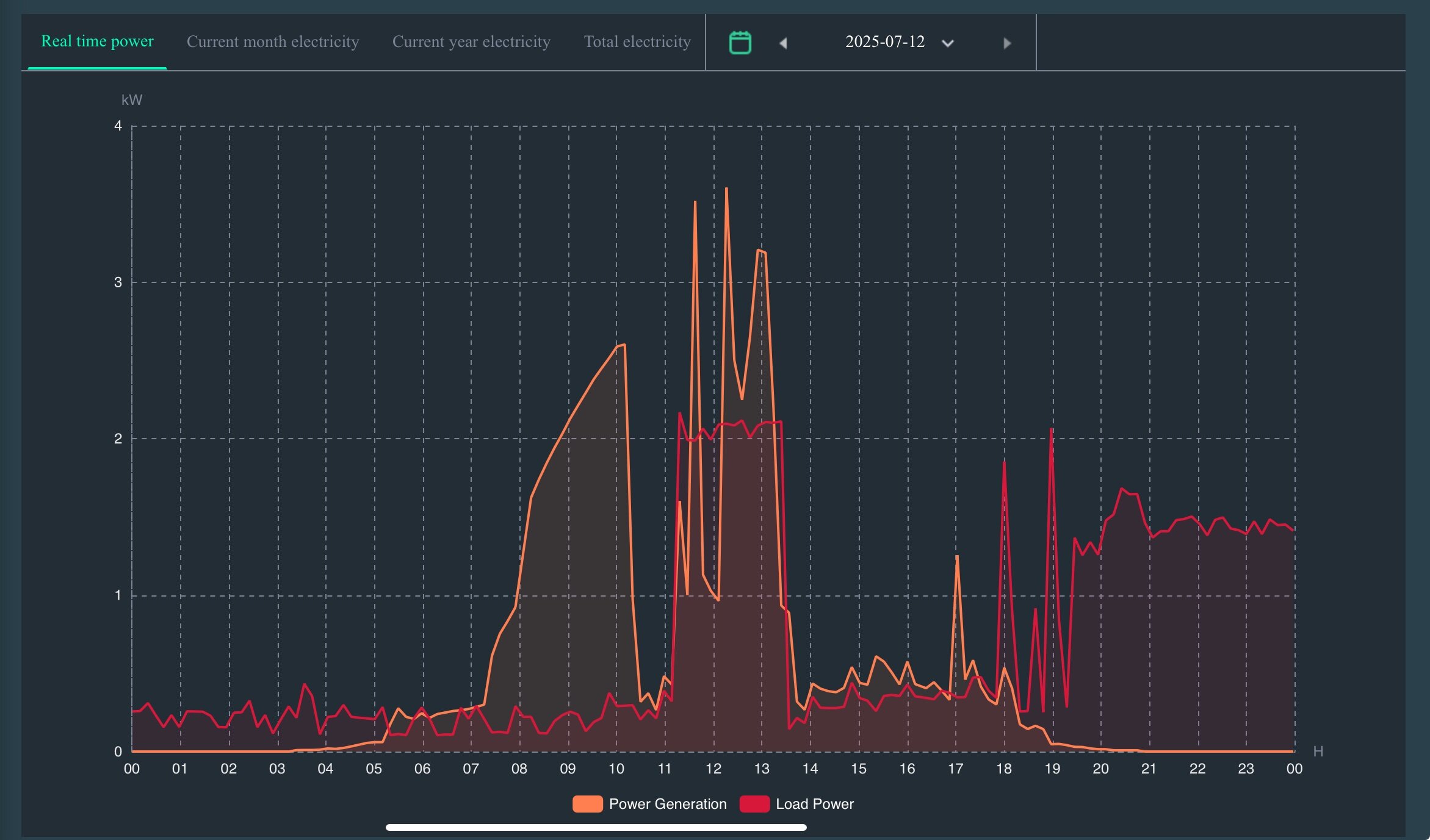Click the kW unit label

(x=132, y=100)
